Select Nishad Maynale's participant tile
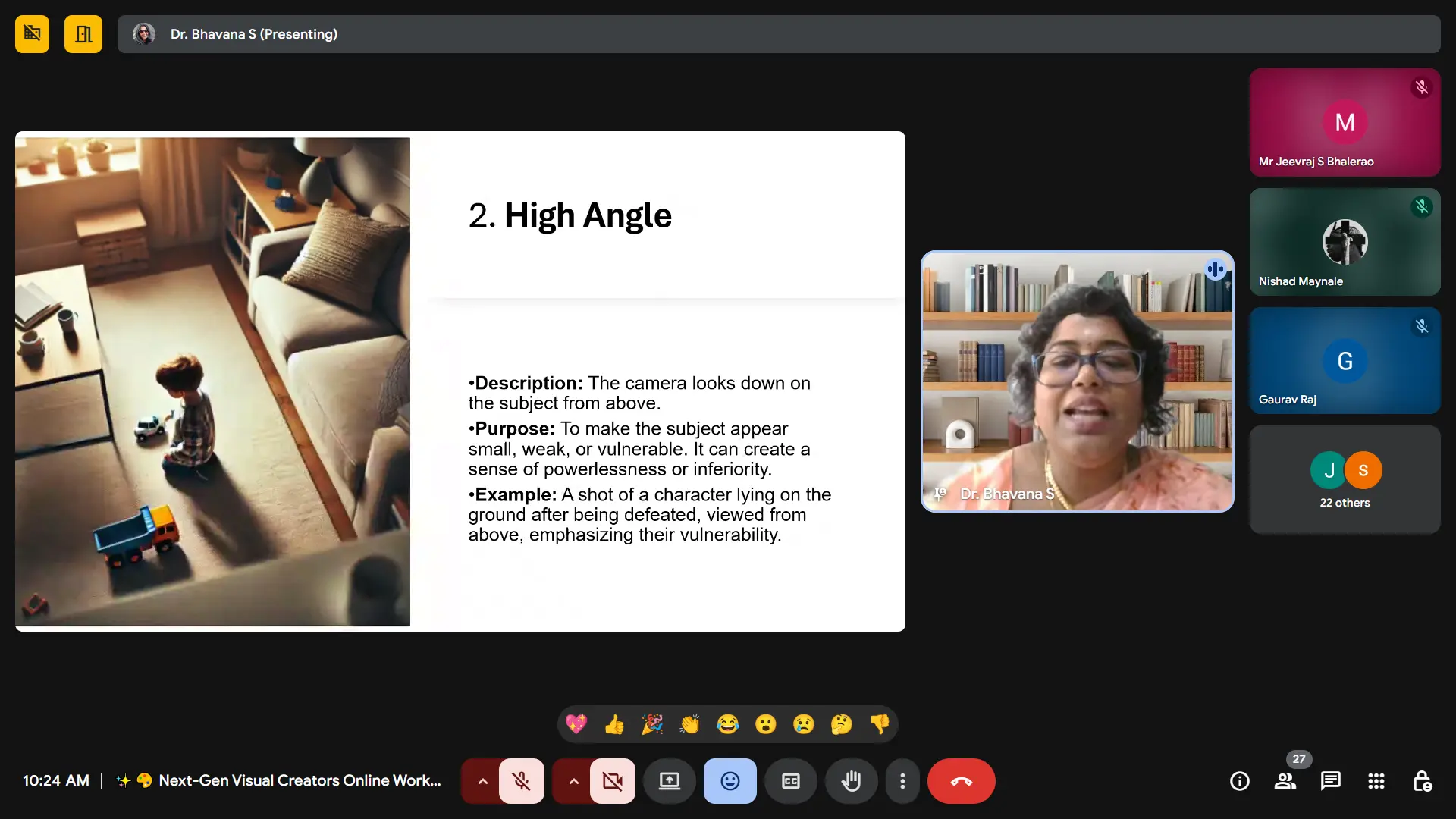 [x=1345, y=242]
